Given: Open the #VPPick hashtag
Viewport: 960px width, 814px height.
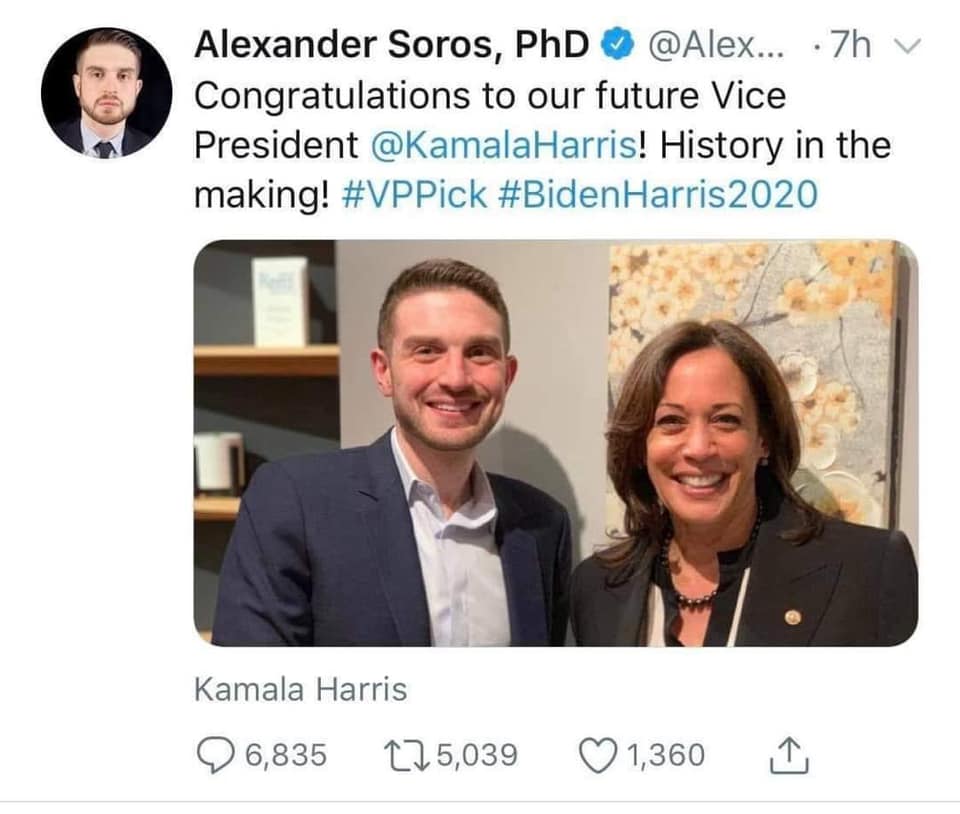Looking at the screenshot, I should tap(414, 195).
